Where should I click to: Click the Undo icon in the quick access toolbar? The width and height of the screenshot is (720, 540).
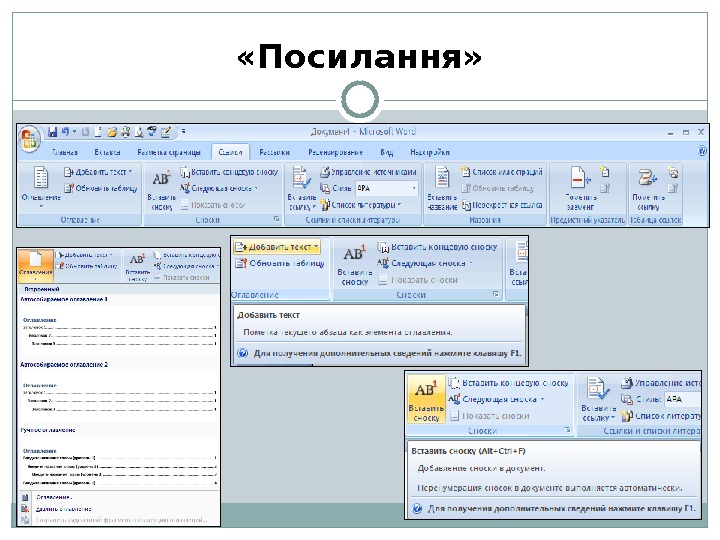[65, 132]
